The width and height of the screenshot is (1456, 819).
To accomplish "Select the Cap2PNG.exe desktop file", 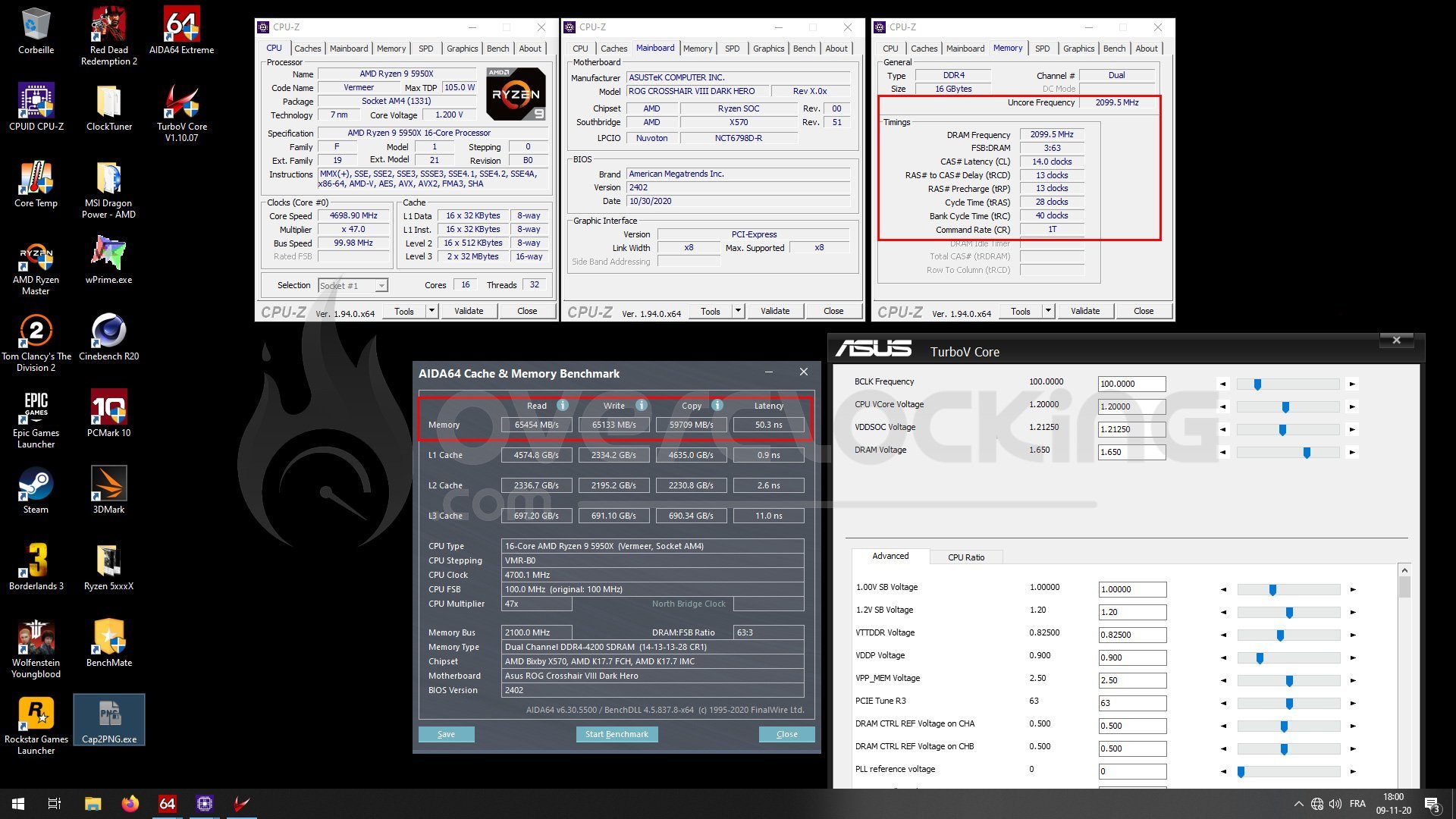I will (109, 720).
